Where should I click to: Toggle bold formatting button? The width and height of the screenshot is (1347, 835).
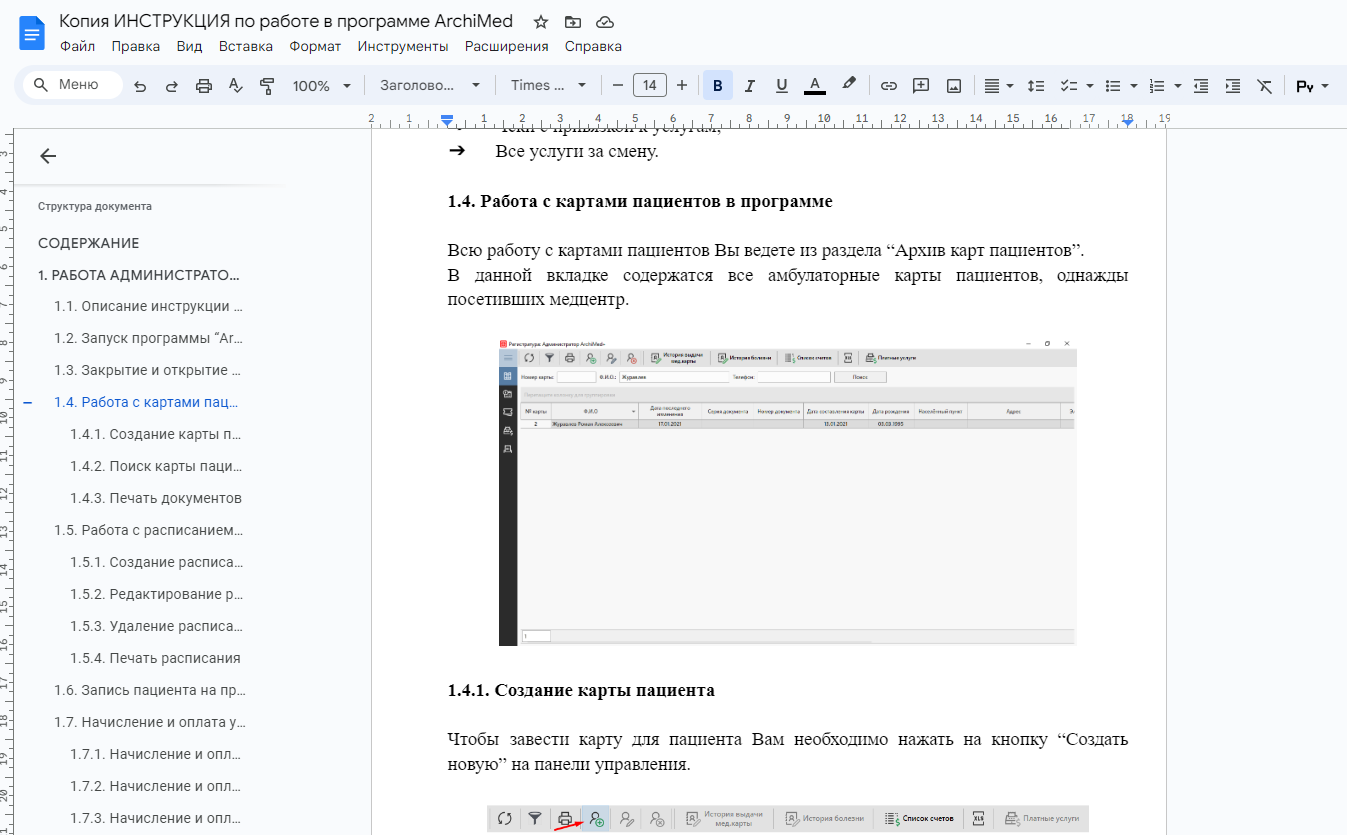pos(717,86)
